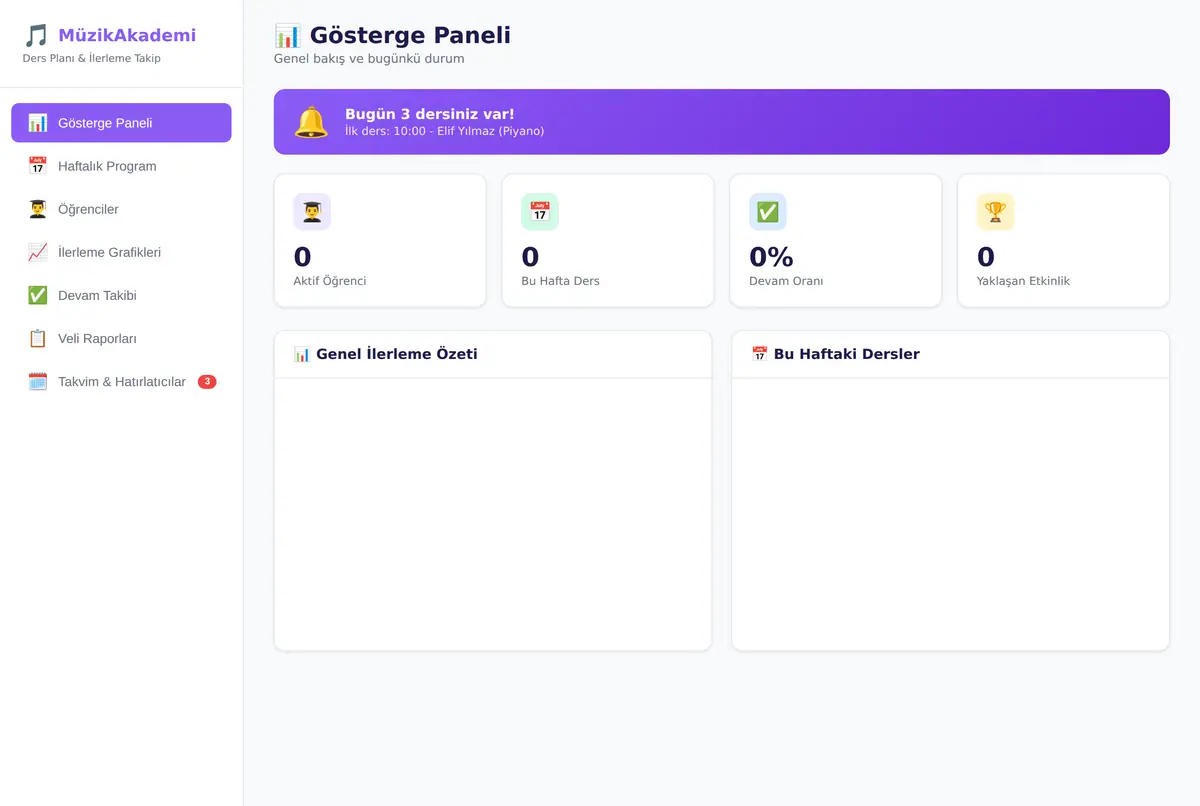
Task: Click the Genel İlerleme Özeti panel heading
Action: click(397, 354)
